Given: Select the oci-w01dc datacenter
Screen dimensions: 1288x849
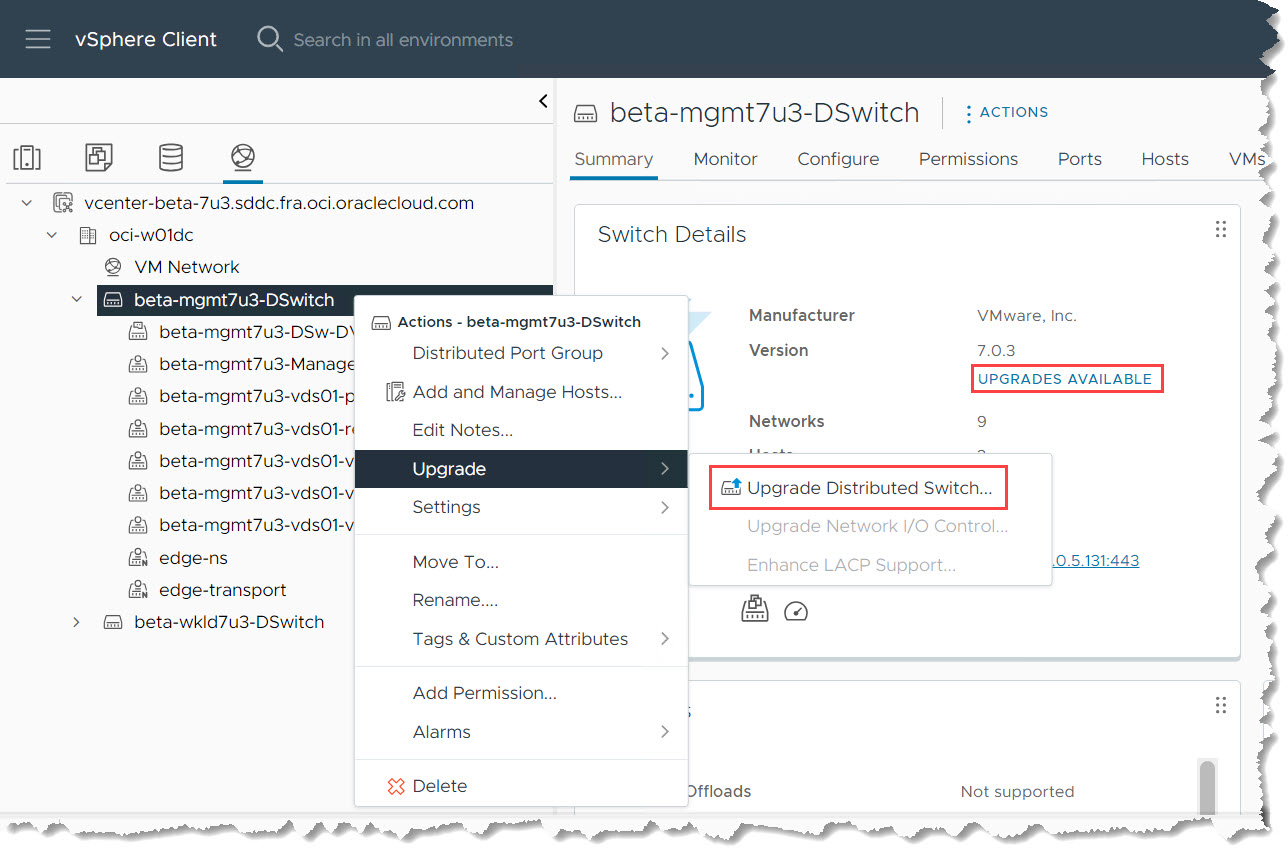Looking at the screenshot, I should pyautogui.click(x=151, y=235).
